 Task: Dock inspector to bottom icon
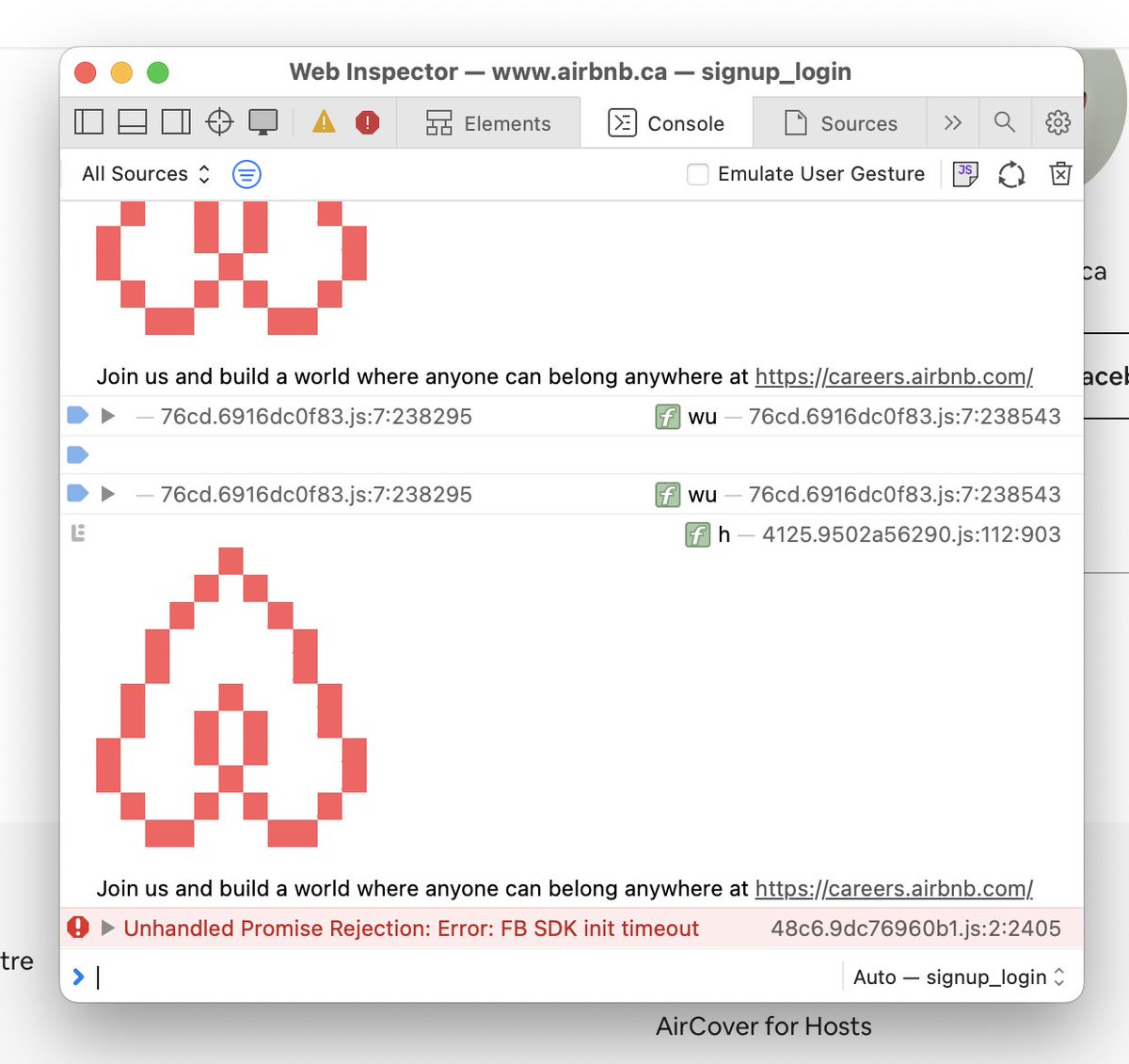click(132, 122)
